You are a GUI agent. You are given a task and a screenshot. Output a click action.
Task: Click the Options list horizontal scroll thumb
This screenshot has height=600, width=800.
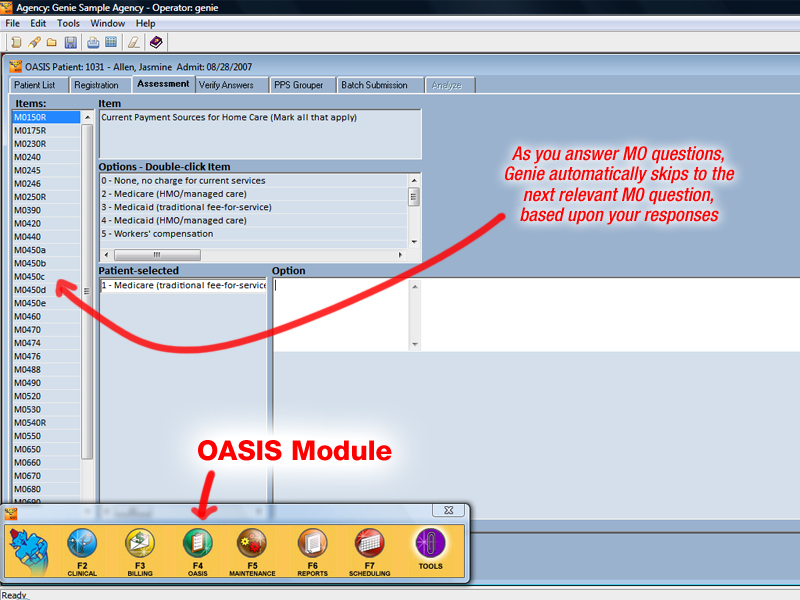tap(157, 255)
